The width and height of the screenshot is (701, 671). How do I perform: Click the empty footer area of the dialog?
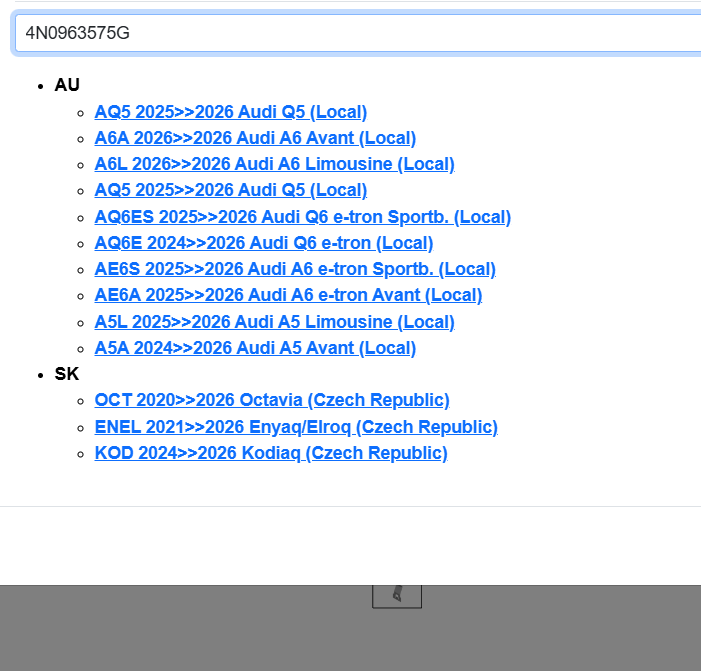(x=350, y=545)
